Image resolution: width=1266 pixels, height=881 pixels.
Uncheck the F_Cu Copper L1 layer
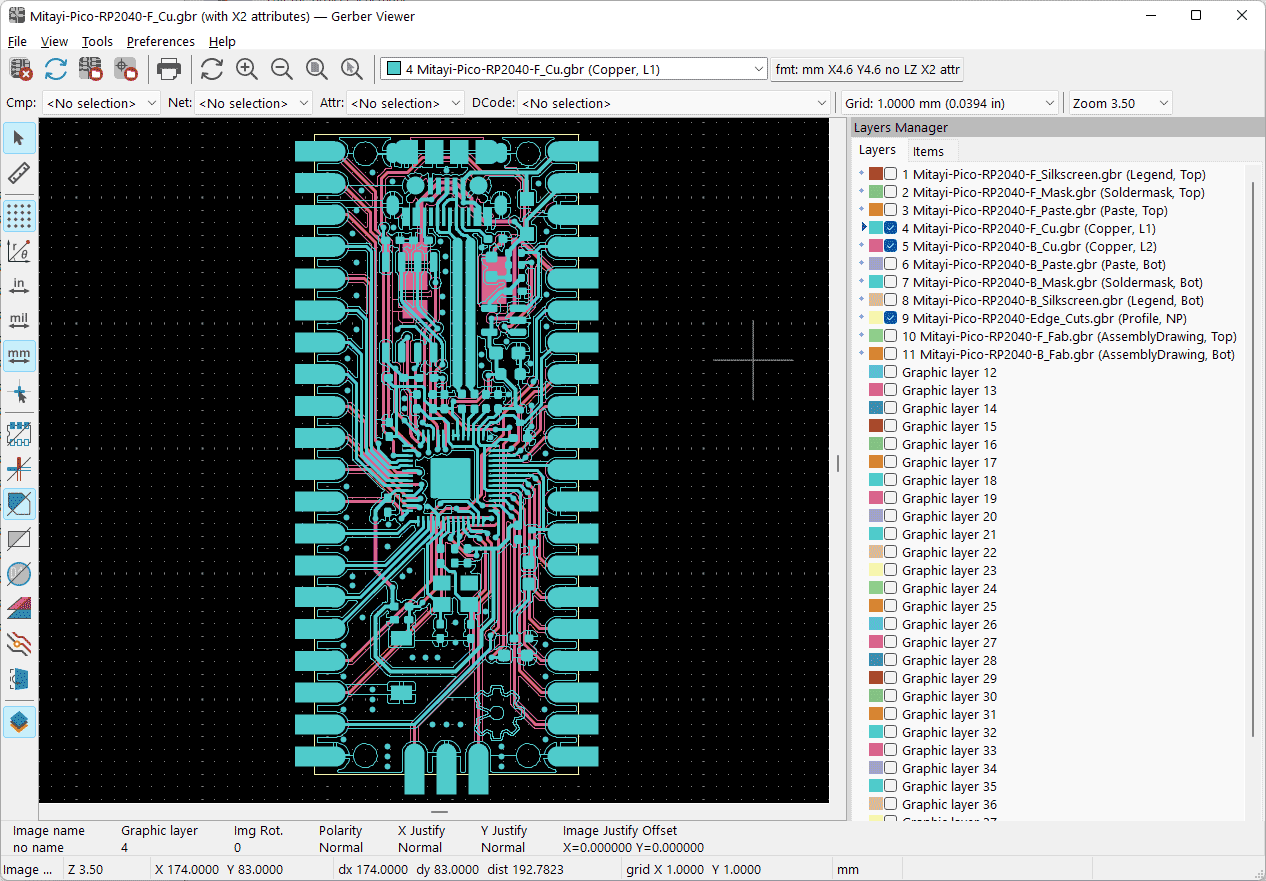[890, 228]
